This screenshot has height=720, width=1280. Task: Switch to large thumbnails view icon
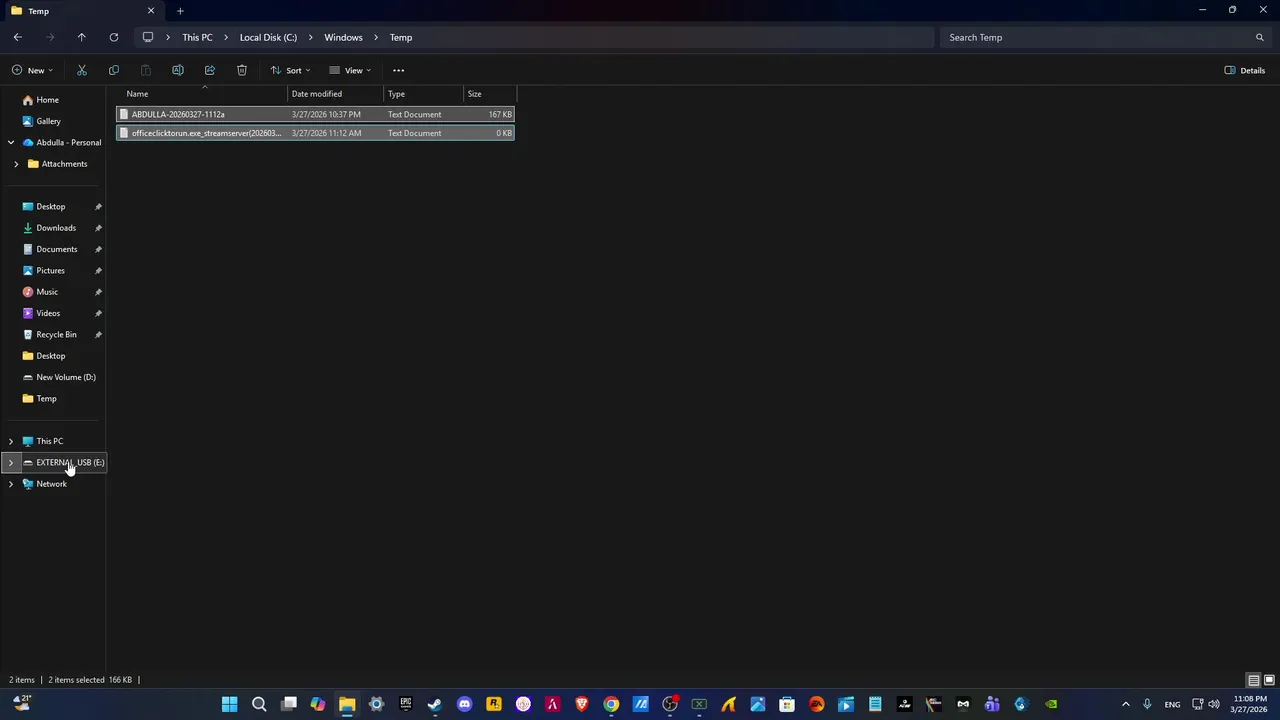[1269, 680]
